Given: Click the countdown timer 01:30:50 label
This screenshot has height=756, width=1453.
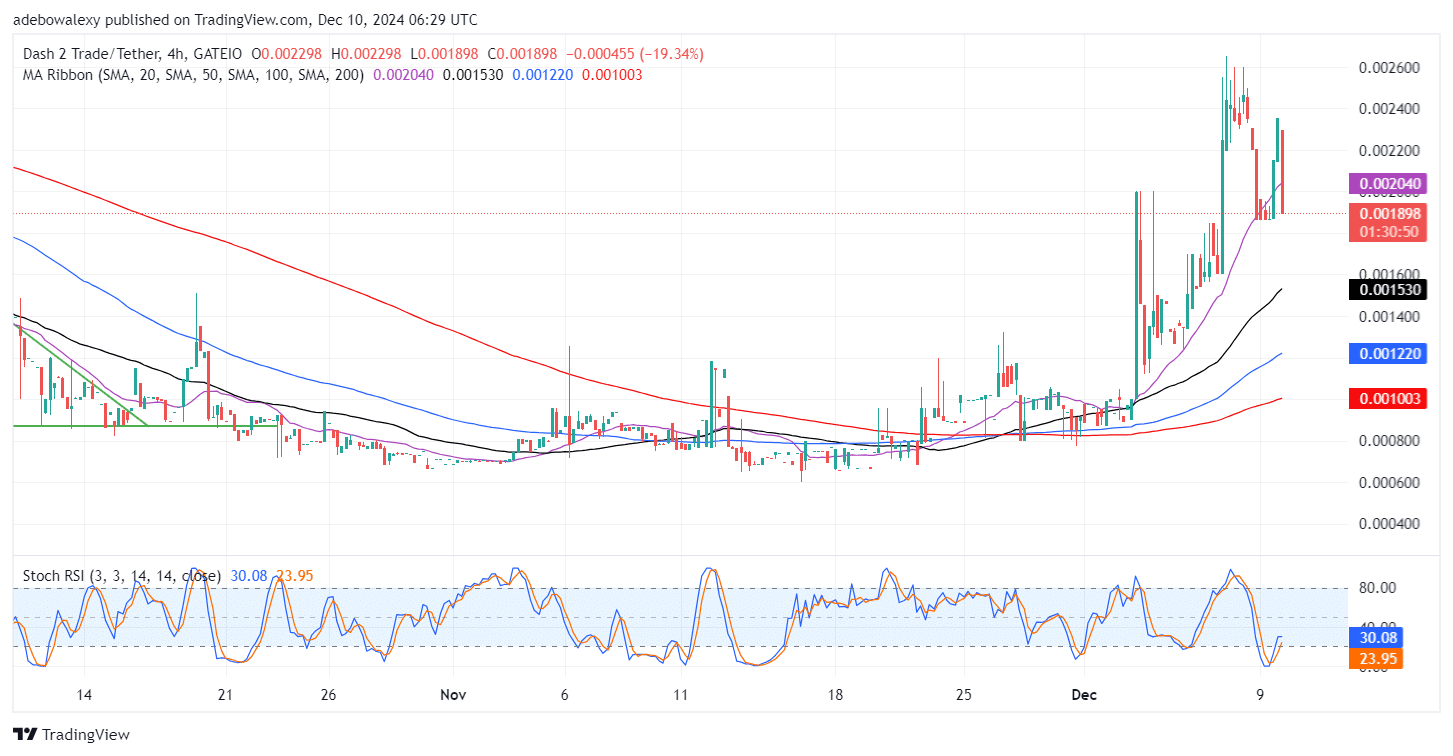Looking at the screenshot, I should tap(1387, 231).
